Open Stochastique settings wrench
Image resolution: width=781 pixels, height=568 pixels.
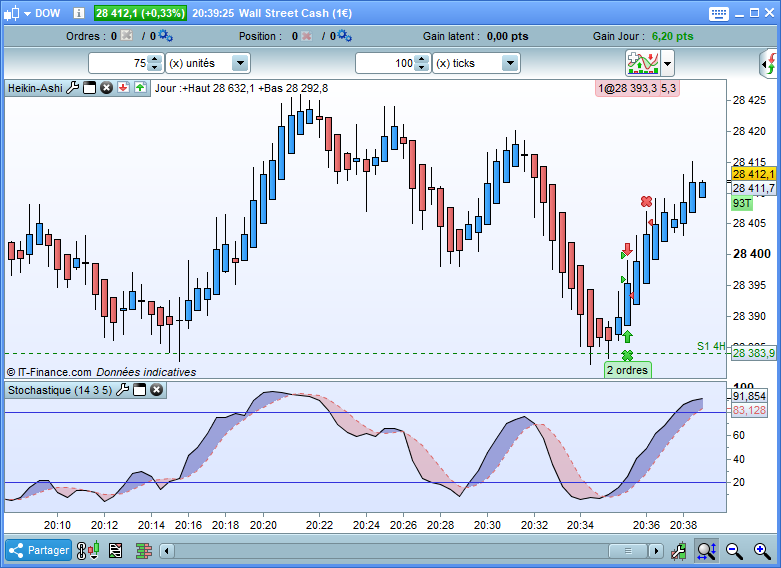click(123, 390)
